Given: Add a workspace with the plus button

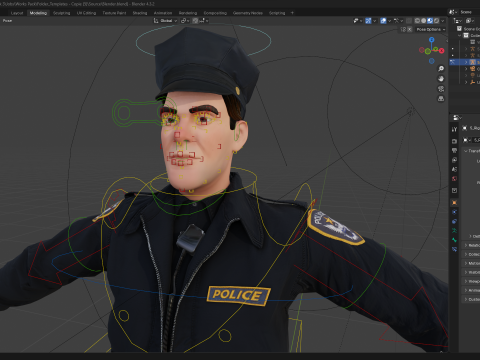Looking at the screenshot, I should point(292,13).
